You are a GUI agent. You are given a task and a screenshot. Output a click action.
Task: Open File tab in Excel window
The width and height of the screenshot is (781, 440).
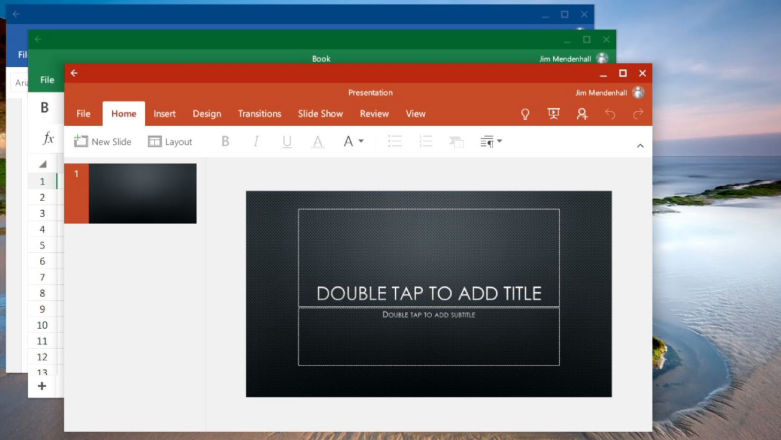(x=47, y=80)
